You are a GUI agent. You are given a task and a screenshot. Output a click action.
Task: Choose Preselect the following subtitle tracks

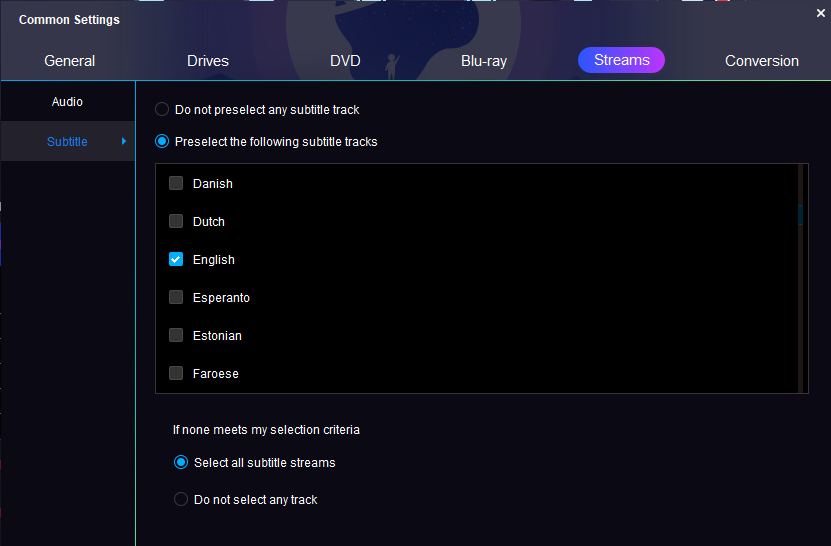pyautogui.click(x=162, y=142)
